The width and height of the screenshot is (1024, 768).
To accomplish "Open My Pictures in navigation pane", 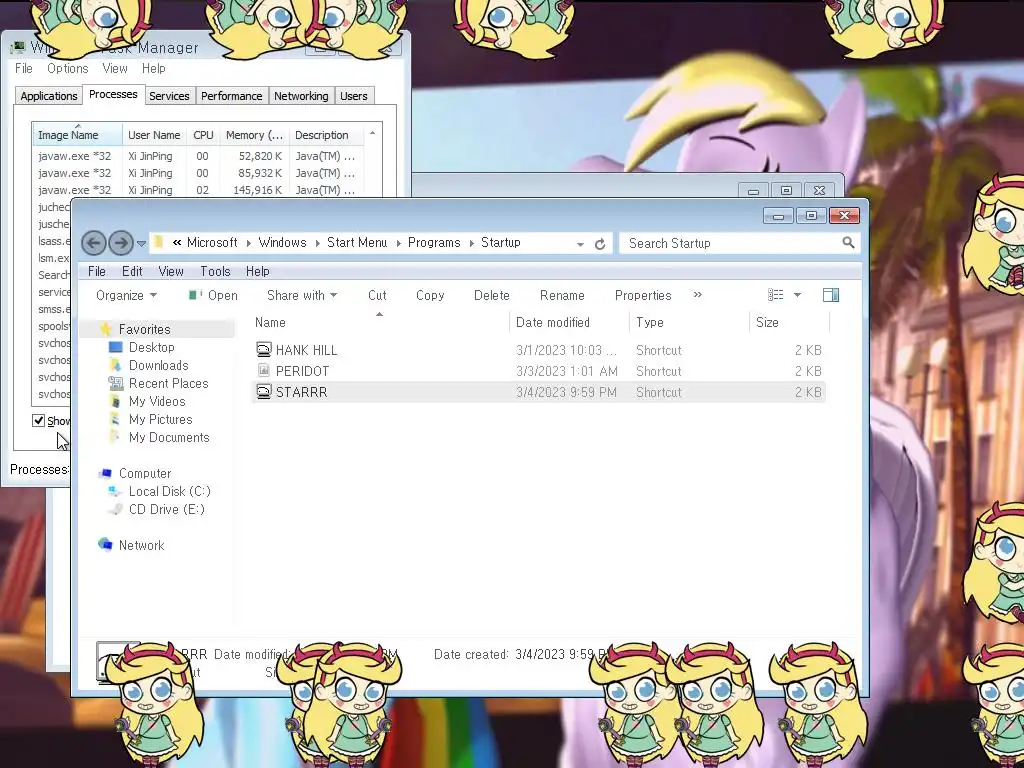I will coord(160,419).
